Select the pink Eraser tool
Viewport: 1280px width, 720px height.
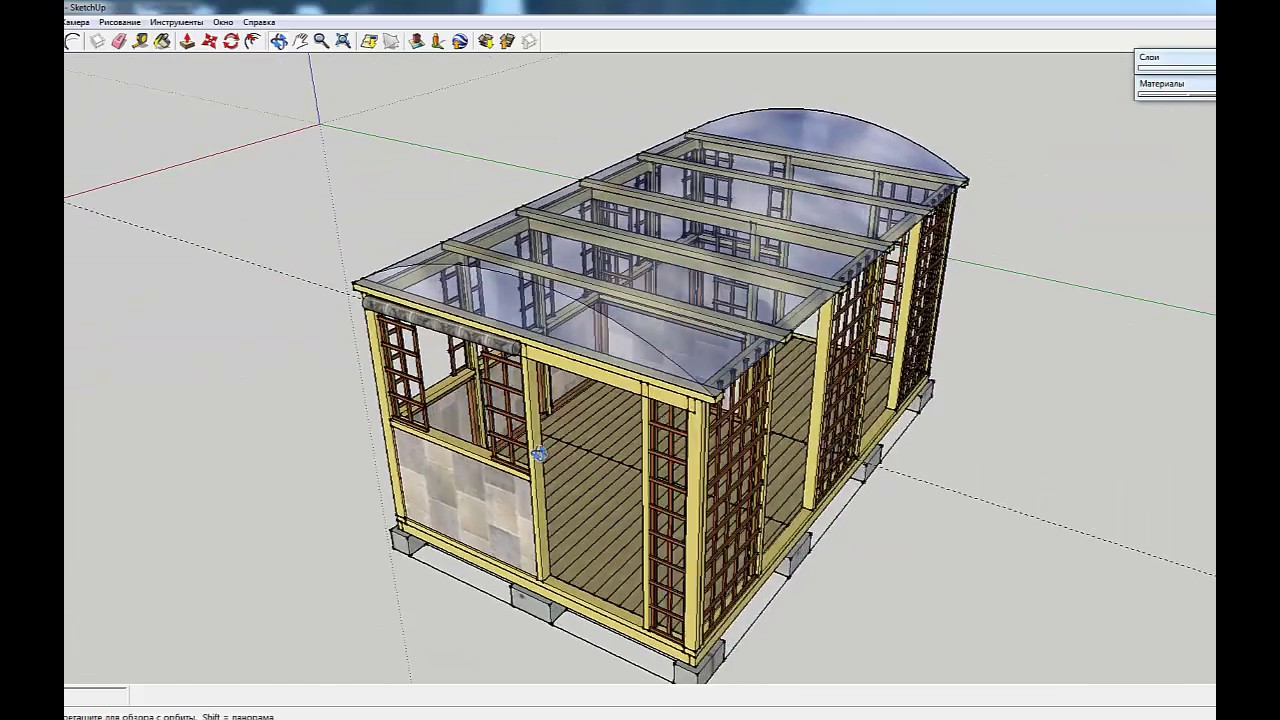[x=119, y=41]
